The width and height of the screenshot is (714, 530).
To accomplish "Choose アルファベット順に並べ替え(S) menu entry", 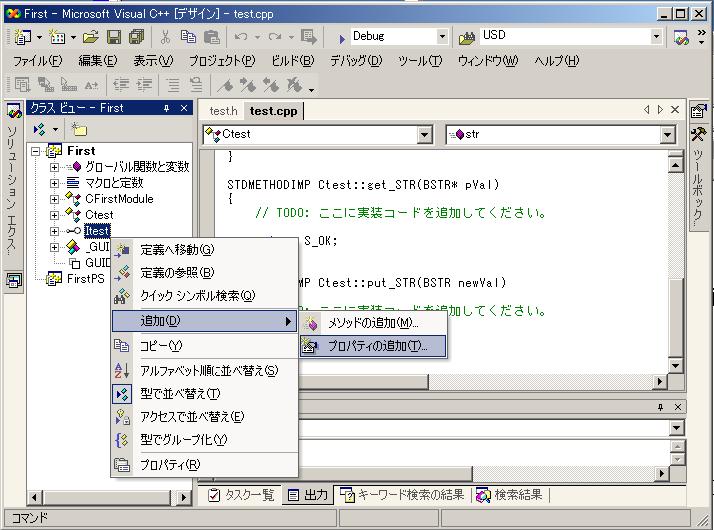I will tap(205, 371).
